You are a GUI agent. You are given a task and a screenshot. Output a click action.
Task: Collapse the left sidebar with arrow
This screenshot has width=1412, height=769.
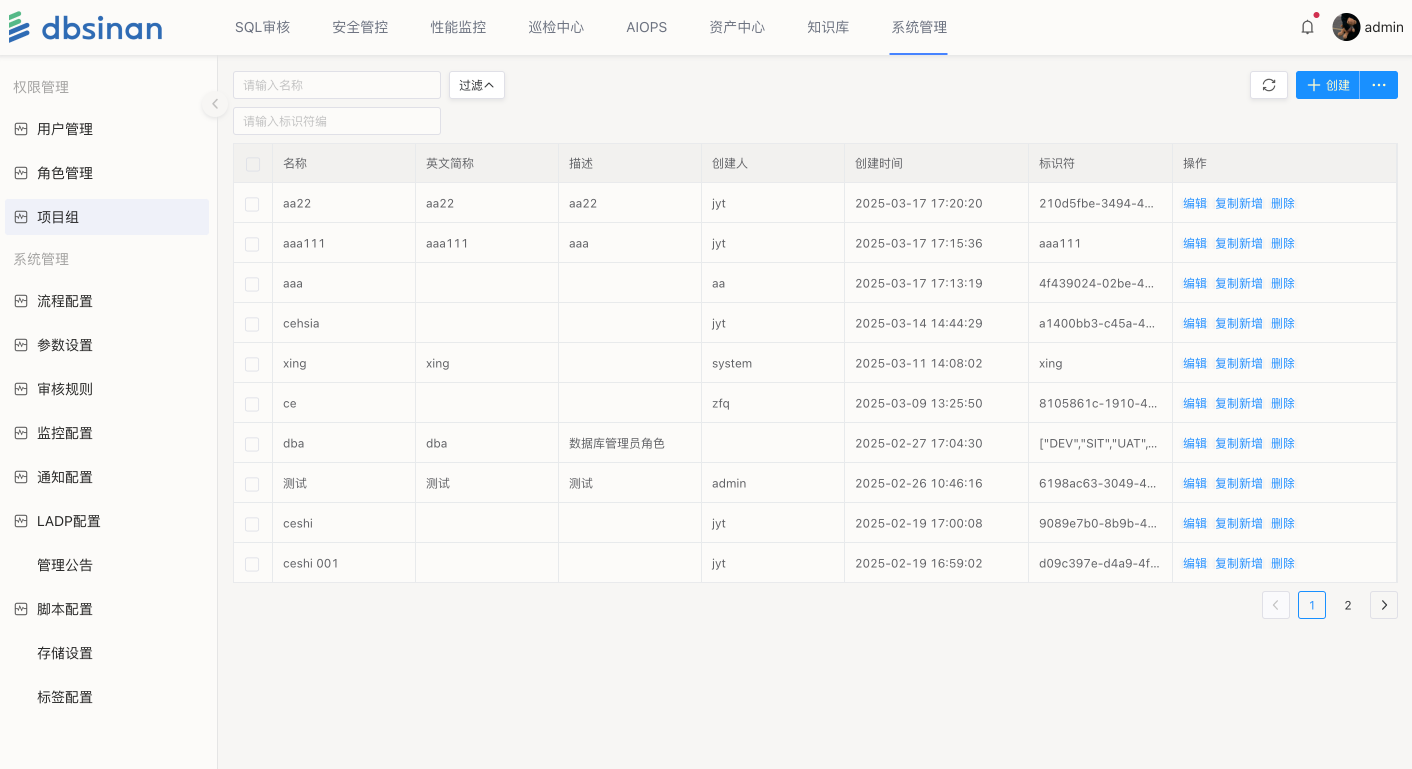click(214, 104)
